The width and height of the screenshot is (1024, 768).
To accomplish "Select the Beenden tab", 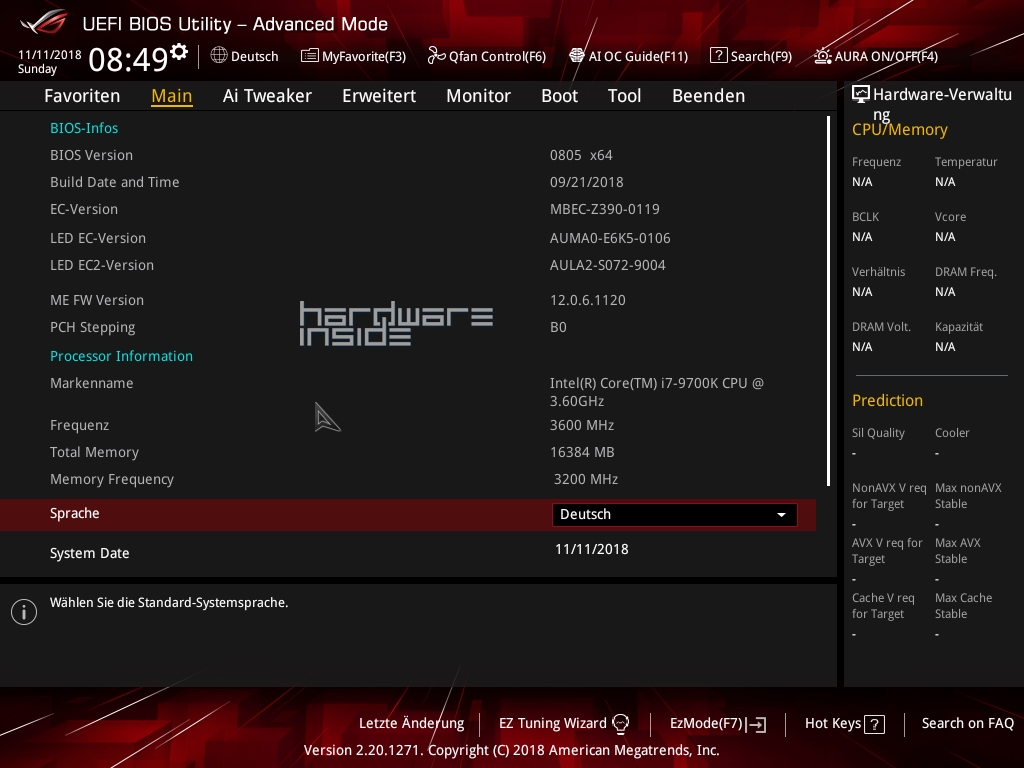I will (709, 96).
